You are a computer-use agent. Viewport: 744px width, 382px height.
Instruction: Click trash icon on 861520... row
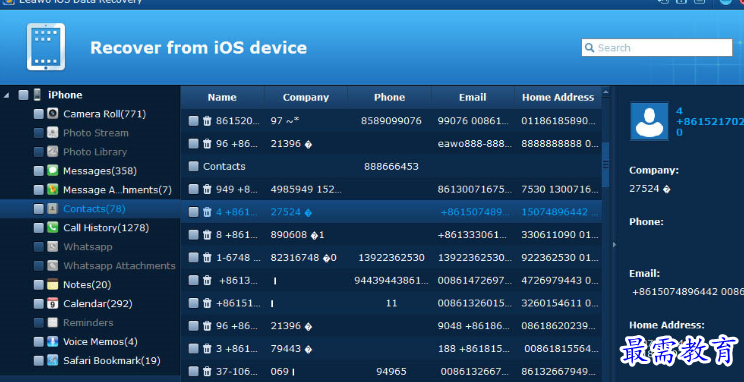point(207,121)
